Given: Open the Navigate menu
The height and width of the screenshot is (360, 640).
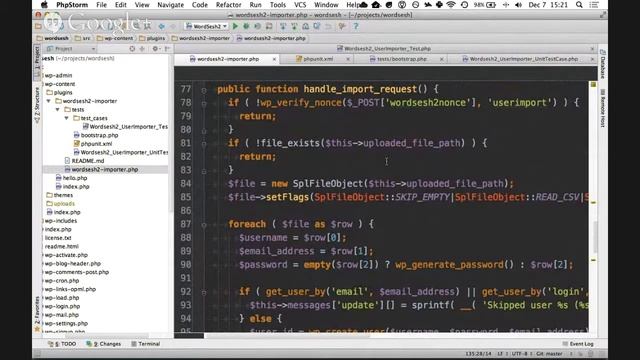Looking at the screenshot, I should (170, 5).
